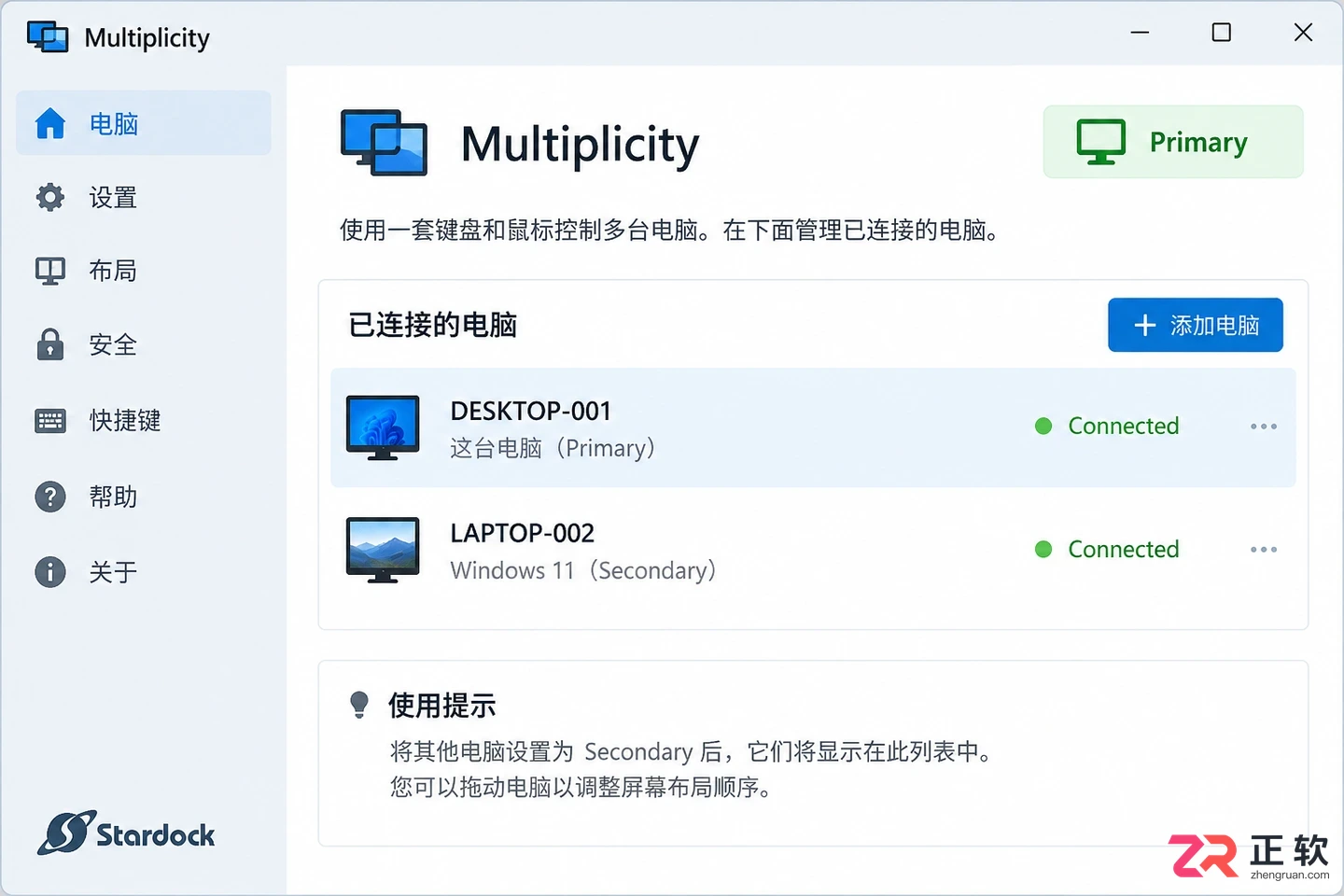Click the plus icon in 添加电脑 button

click(1145, 325)
